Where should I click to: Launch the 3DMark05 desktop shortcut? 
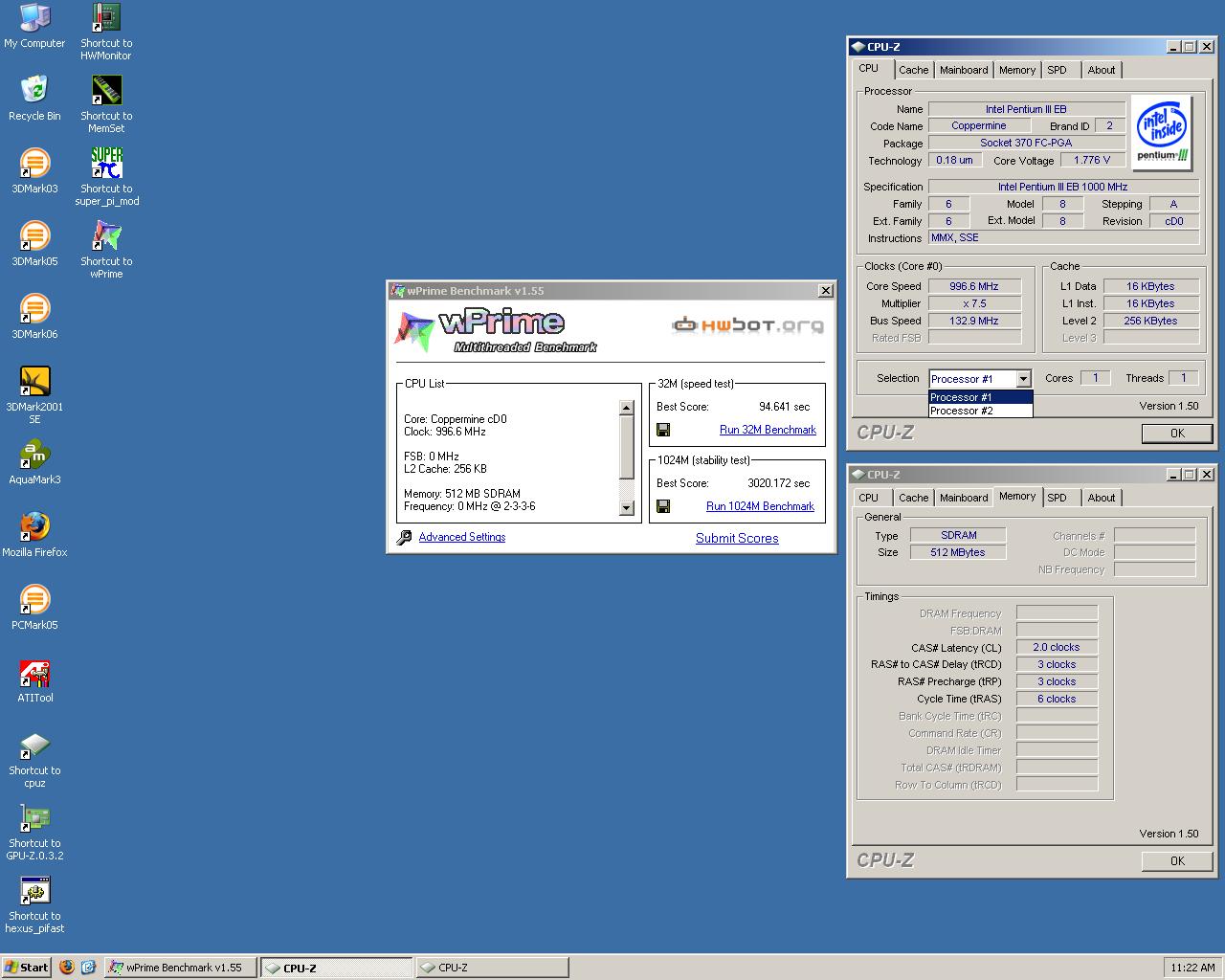[x=34, y=244]
